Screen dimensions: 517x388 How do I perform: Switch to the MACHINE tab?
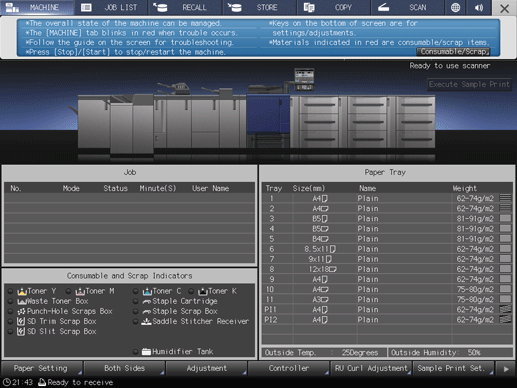click(x=37, y=7)
